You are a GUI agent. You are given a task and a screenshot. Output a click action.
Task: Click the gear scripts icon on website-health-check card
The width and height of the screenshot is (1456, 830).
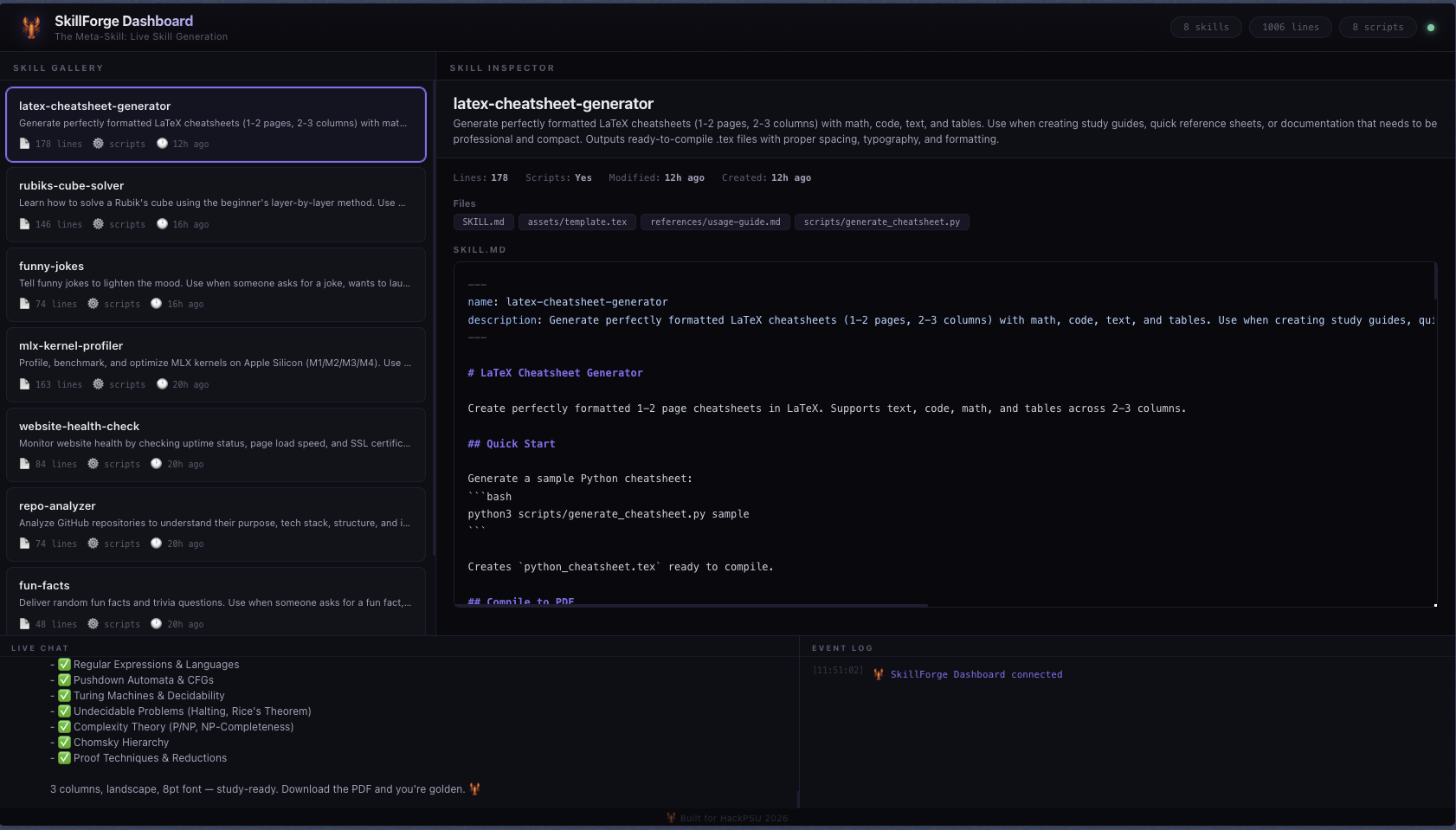pyautogui.click(x=93, y=464)
